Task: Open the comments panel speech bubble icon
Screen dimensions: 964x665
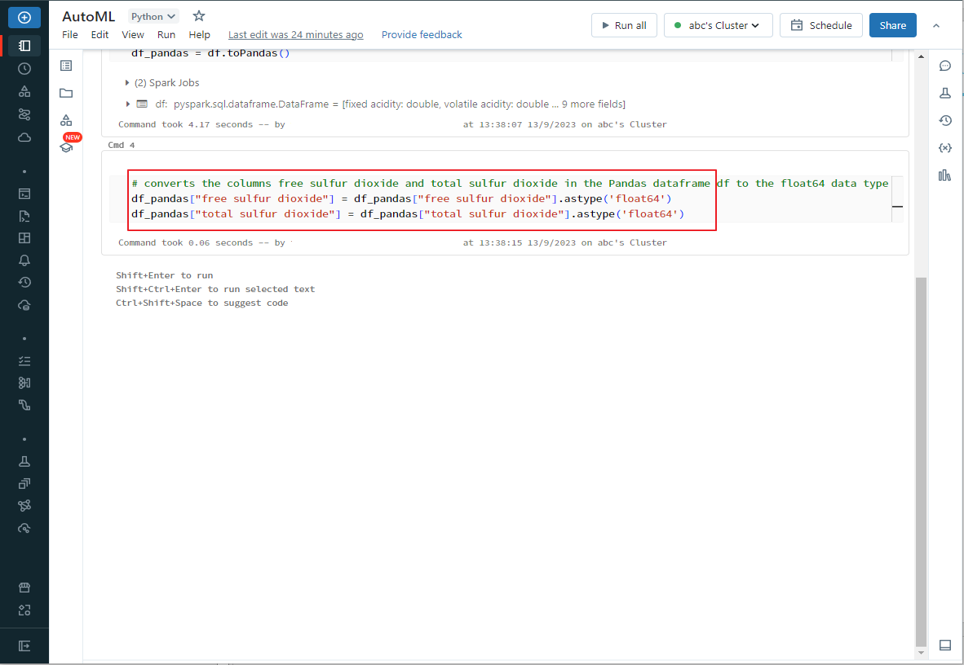Action: [x=944, y=66]
